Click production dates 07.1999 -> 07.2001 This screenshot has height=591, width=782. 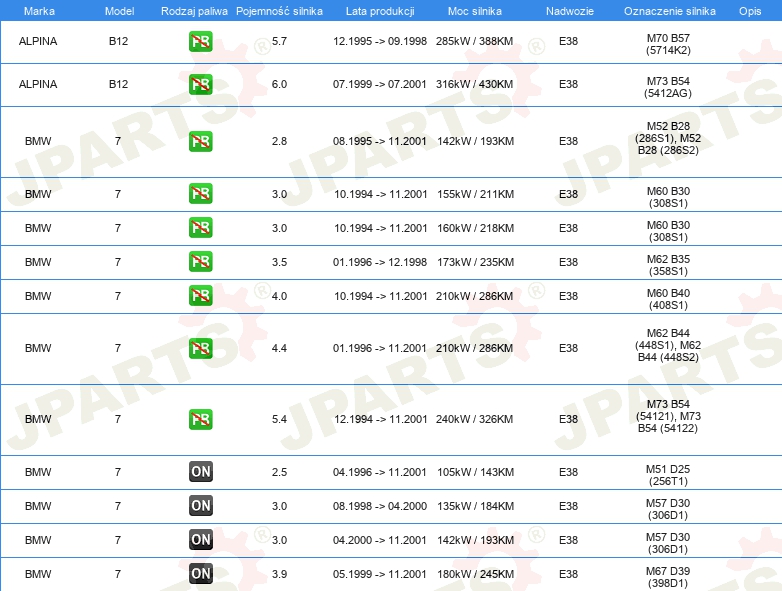point(380,84)
